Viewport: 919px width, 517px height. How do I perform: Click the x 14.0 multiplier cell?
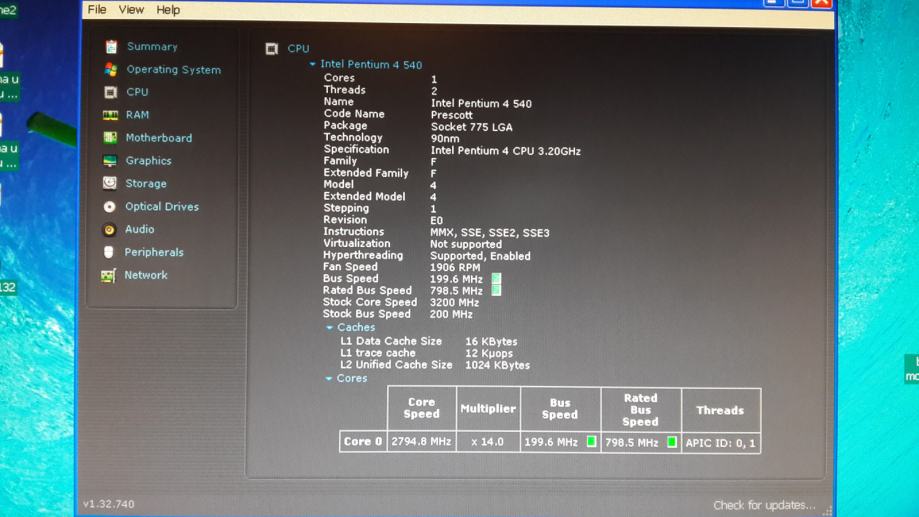pos(488,441)
